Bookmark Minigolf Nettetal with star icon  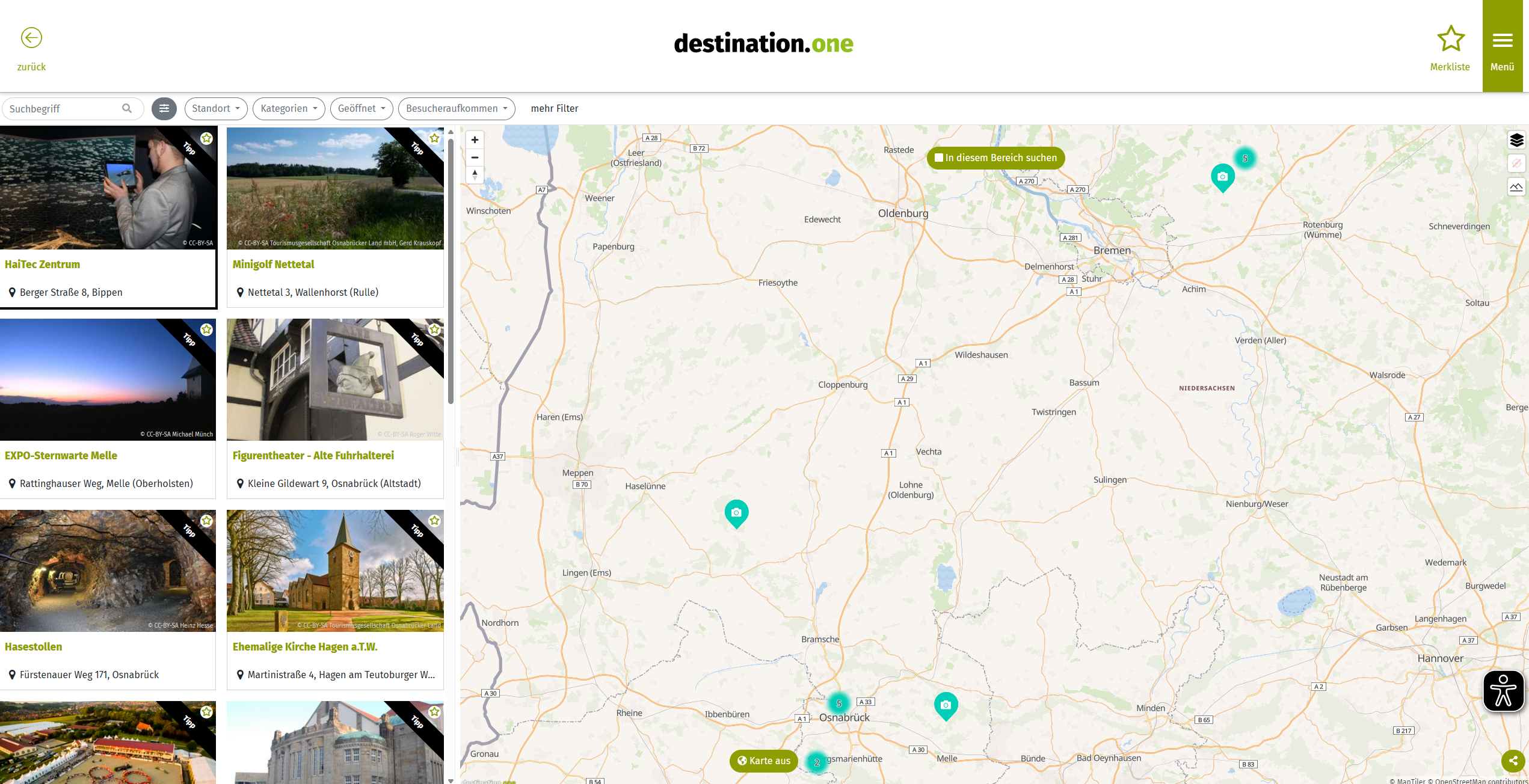[x=434, y=138]
